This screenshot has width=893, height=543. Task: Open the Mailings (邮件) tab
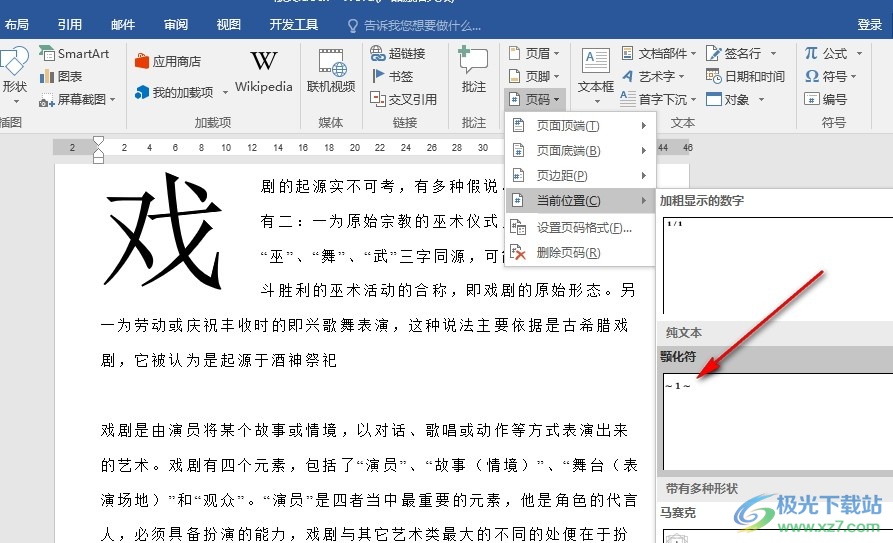point(122,25)
